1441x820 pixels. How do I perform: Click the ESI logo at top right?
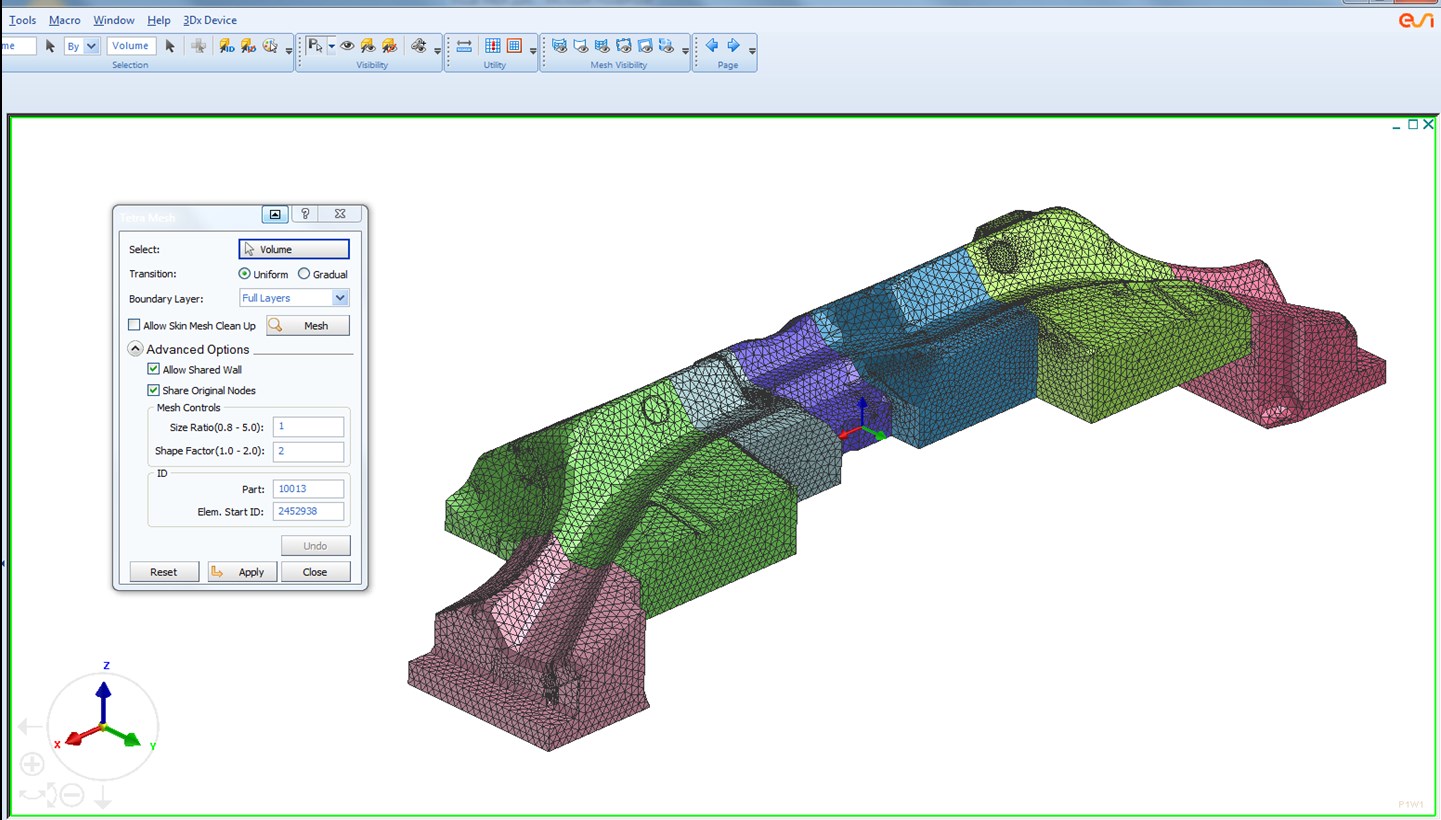pos(1416,20)
